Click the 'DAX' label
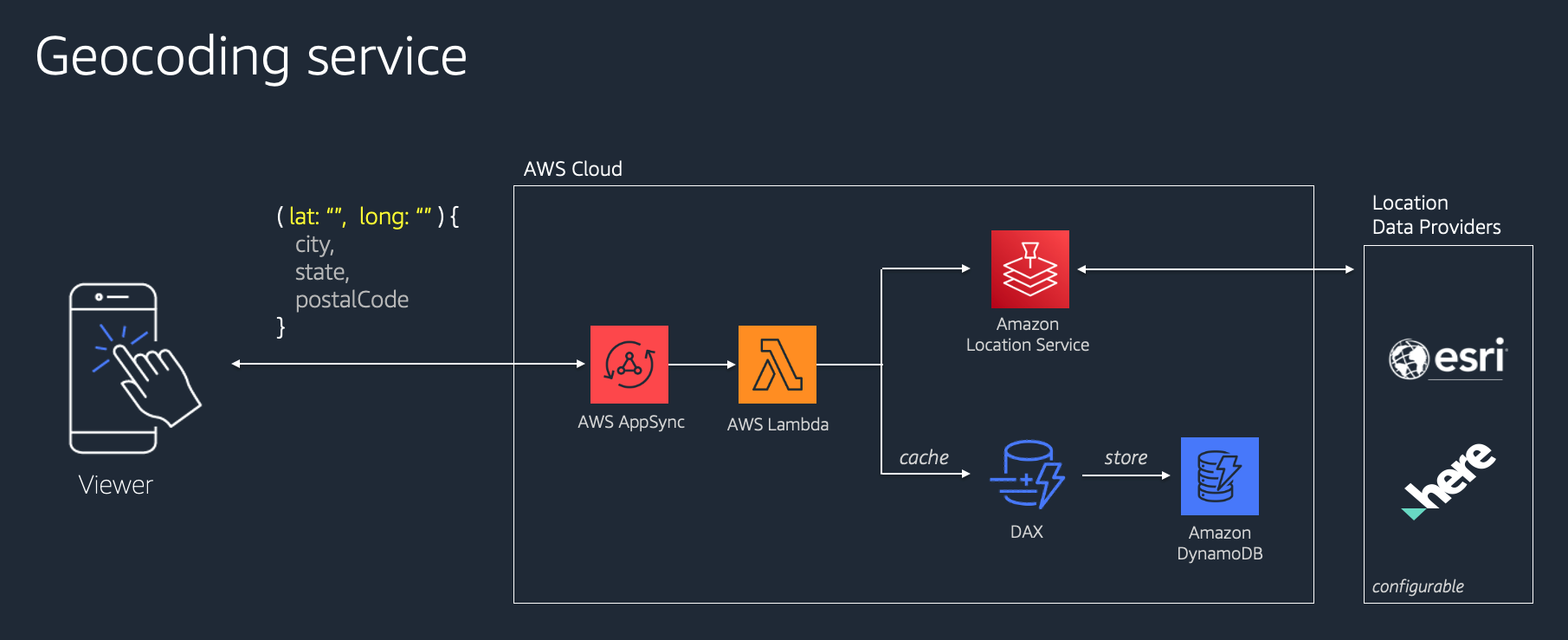This screenshot has height=640, width=1568. [1027, 532]
